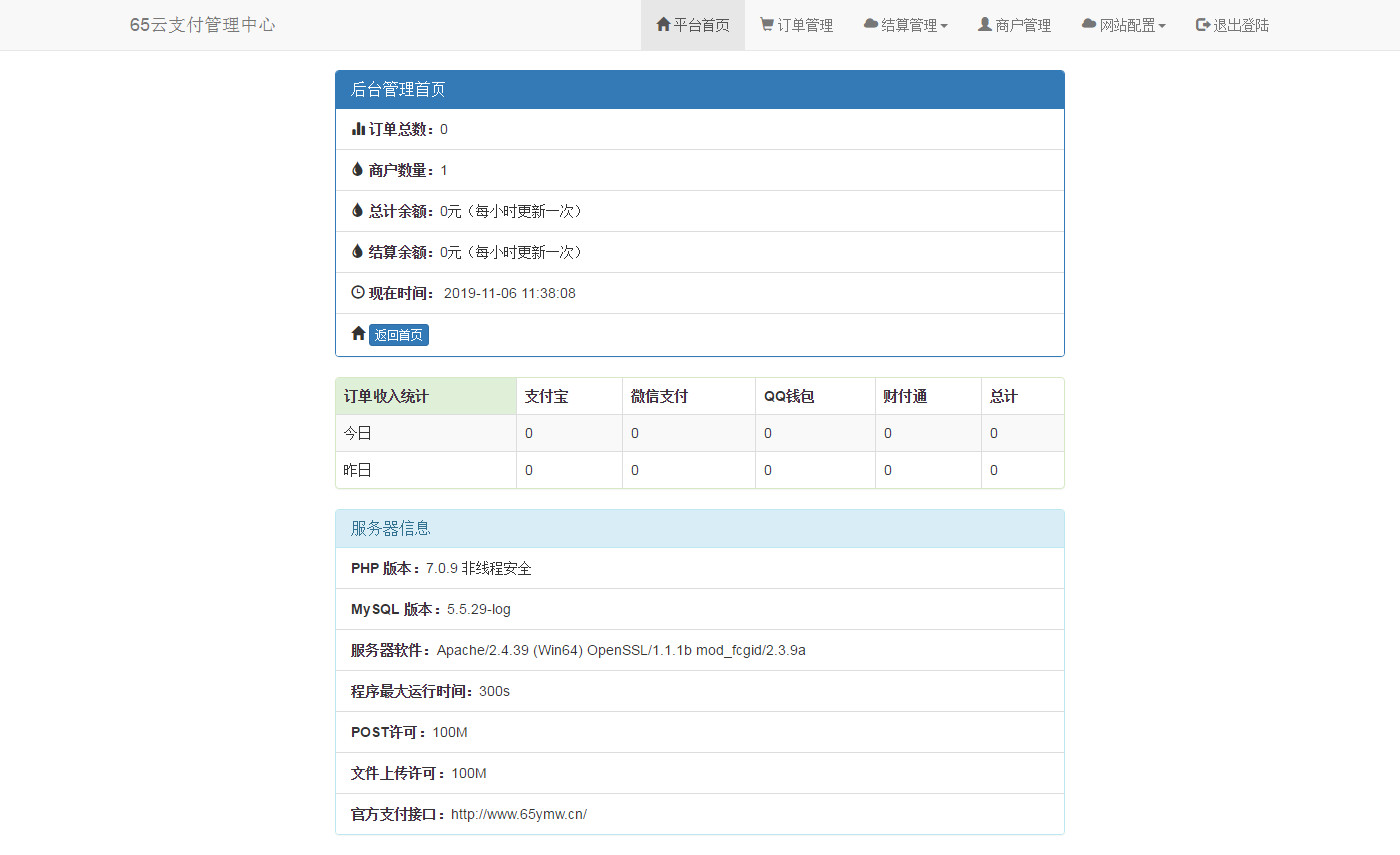This screenshot has height=855, width=1400.
Task: Click the 2019-11-06 11:38:08 timestamp
Action: click(x=510, y=293)
